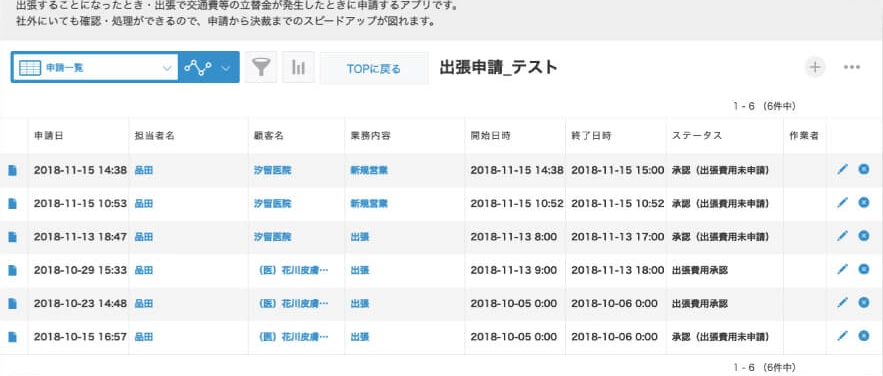The height and width of the screenshot is (376, 883).
Task: Open record details for 2018-11-15 10:53 row
Action: (12, 204)
